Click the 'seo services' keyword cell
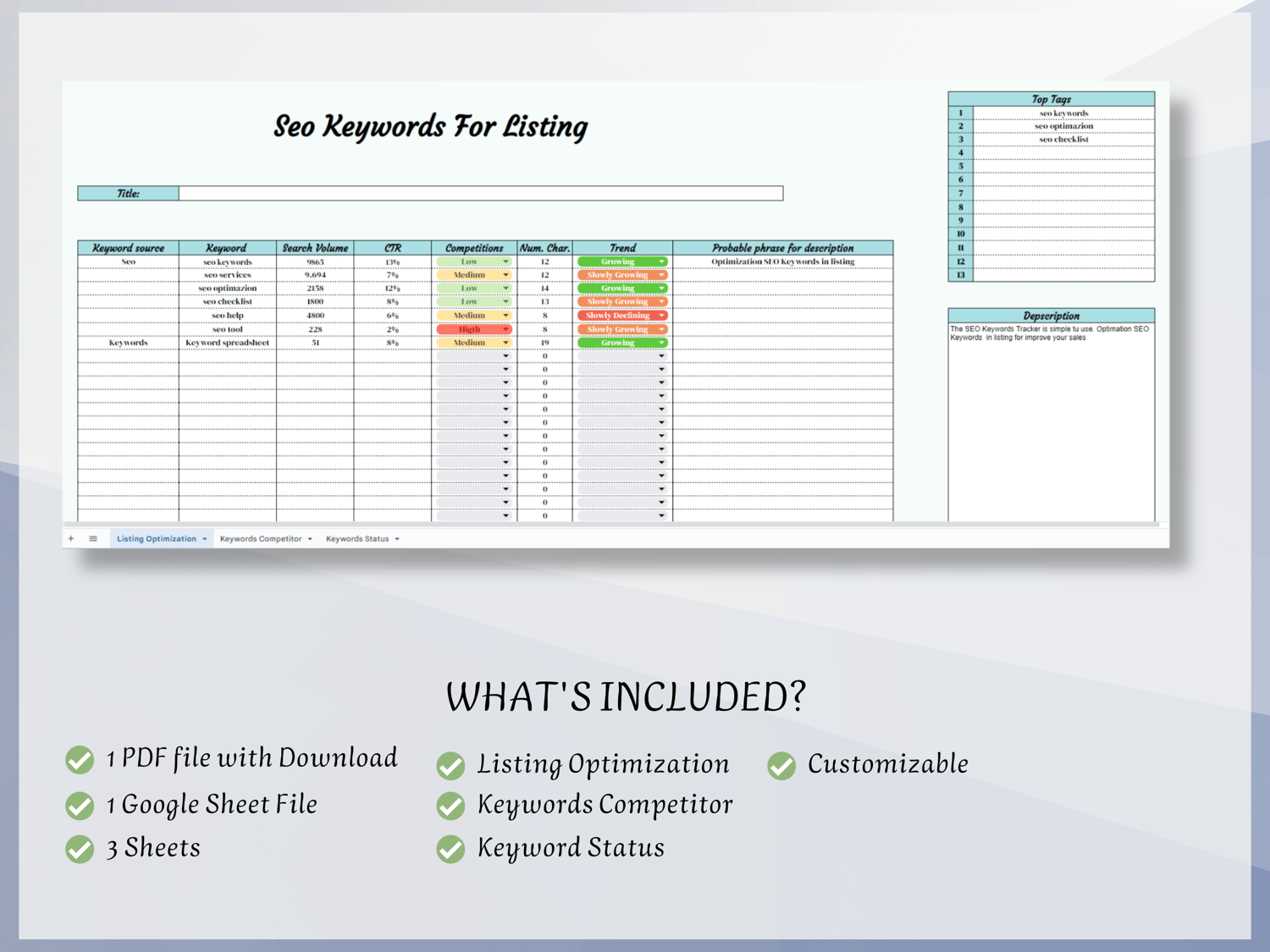The width and height of the screenshot is (1270, 952). coord(227,275)
